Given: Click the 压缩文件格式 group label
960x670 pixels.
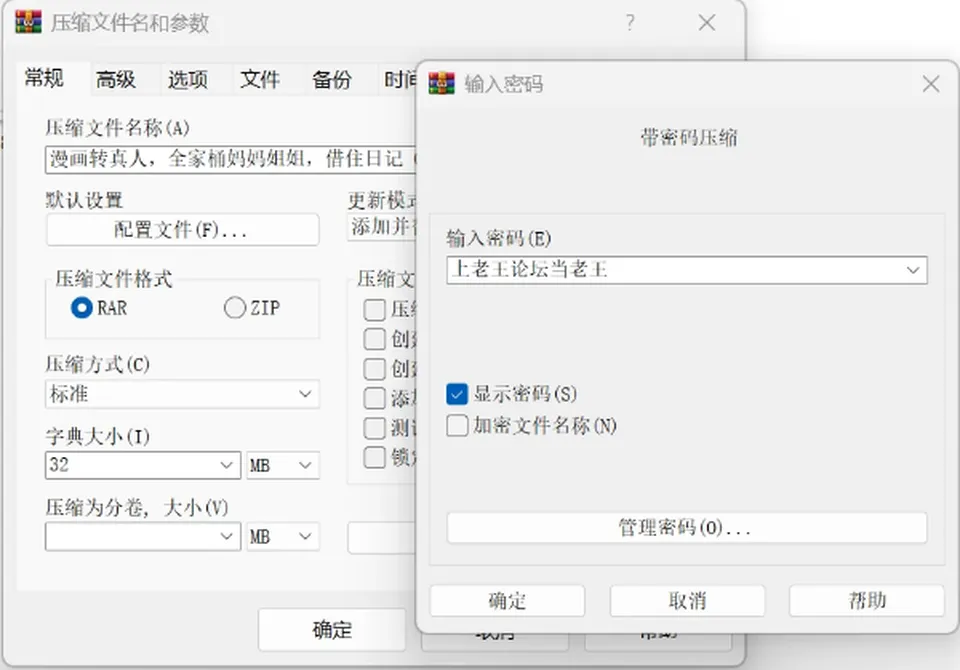Looking at the screenshot, I should click(114, 279).
